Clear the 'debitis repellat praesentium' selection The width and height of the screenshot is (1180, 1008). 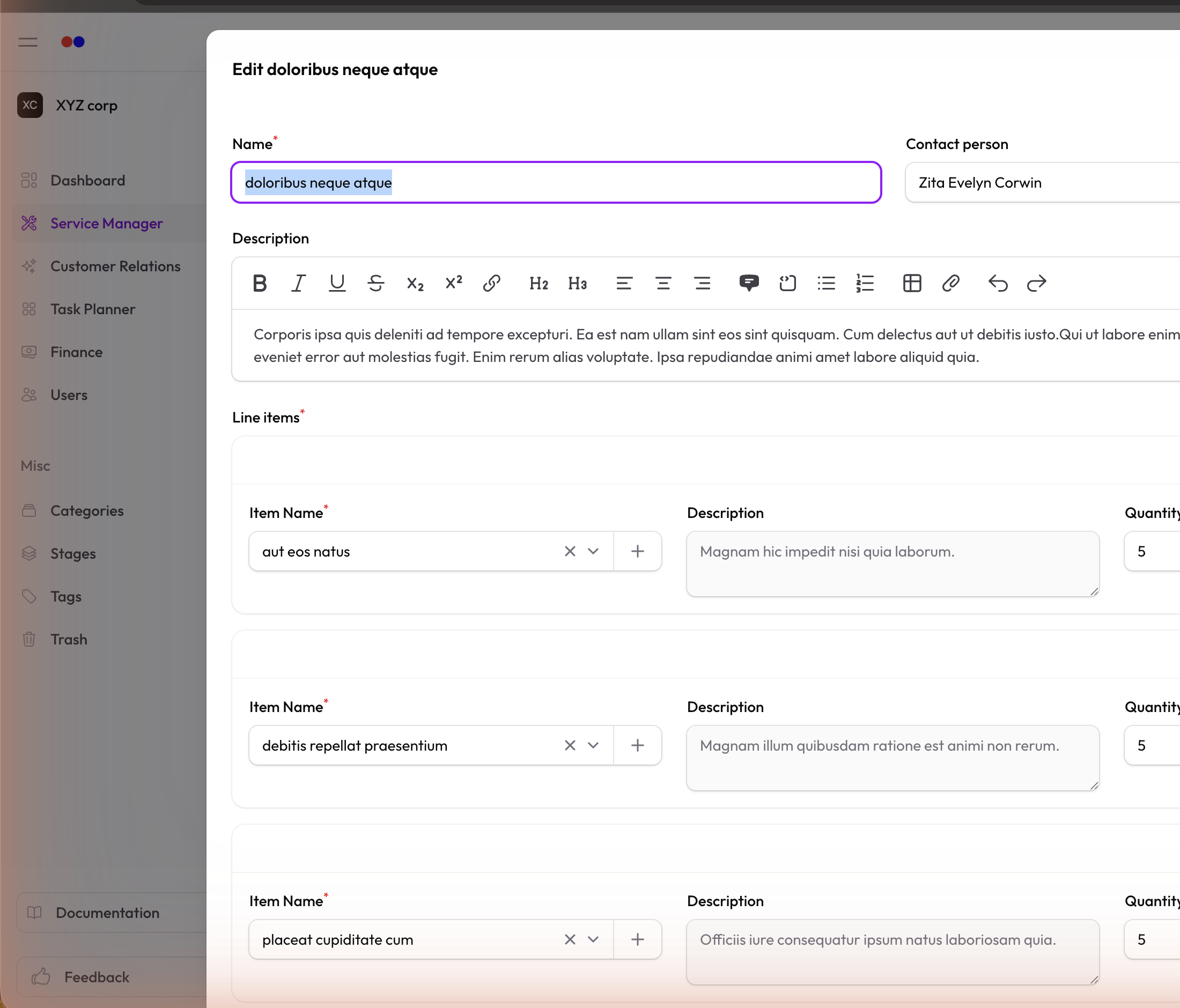(570, 746)
